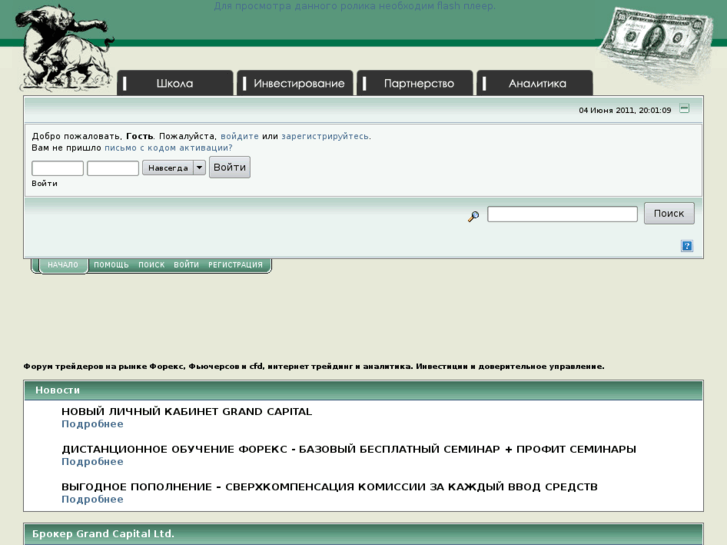Open письмо с кодом активации link
Image resolution: width=727 pixels, height=545 pixels.
(x=168, y=148)
